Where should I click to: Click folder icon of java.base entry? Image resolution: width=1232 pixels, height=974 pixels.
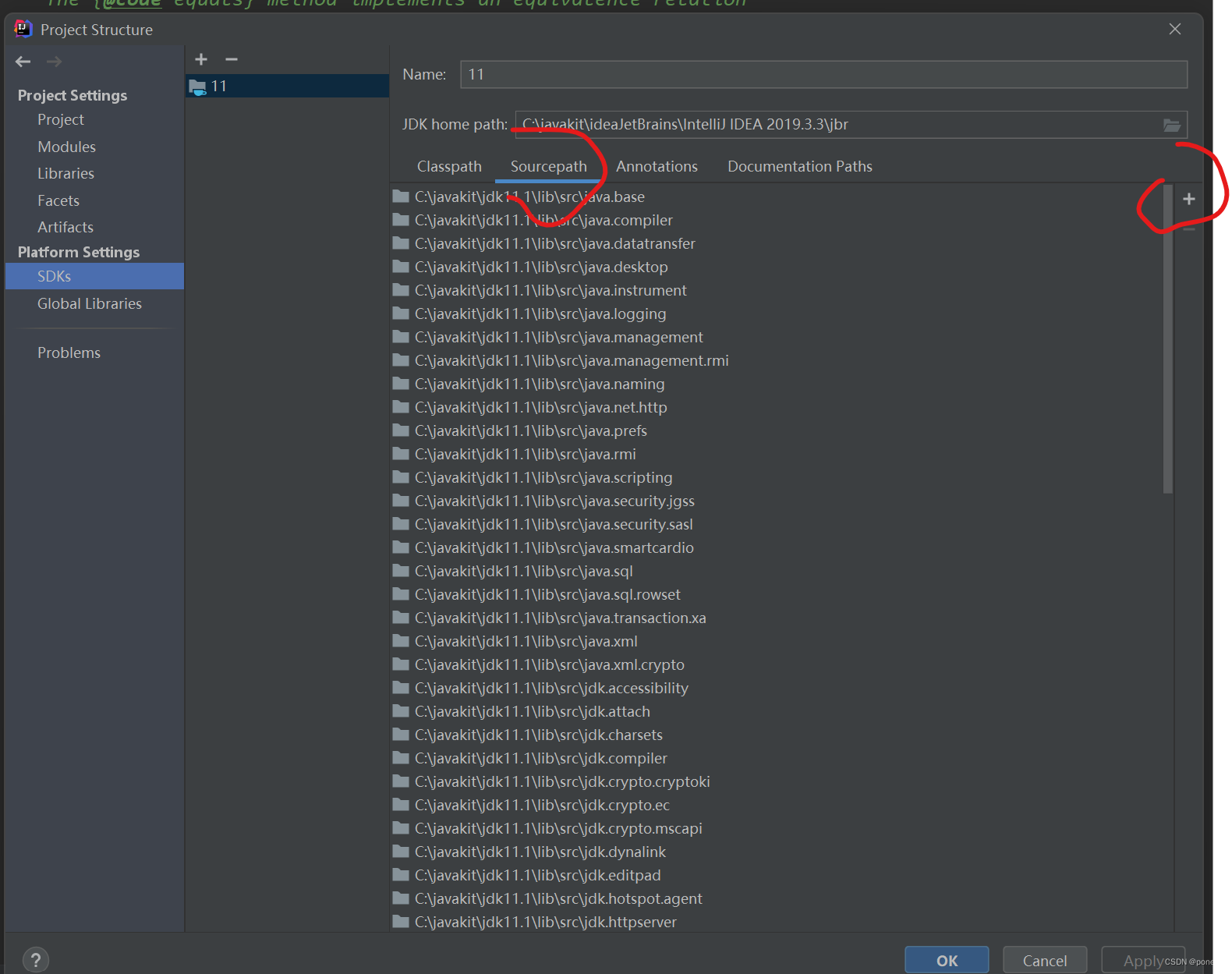(x=401, y=196)
